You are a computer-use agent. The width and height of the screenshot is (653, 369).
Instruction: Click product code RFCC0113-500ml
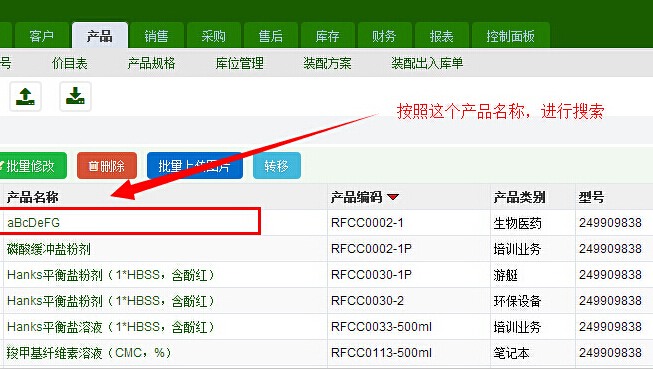(381, 353)
